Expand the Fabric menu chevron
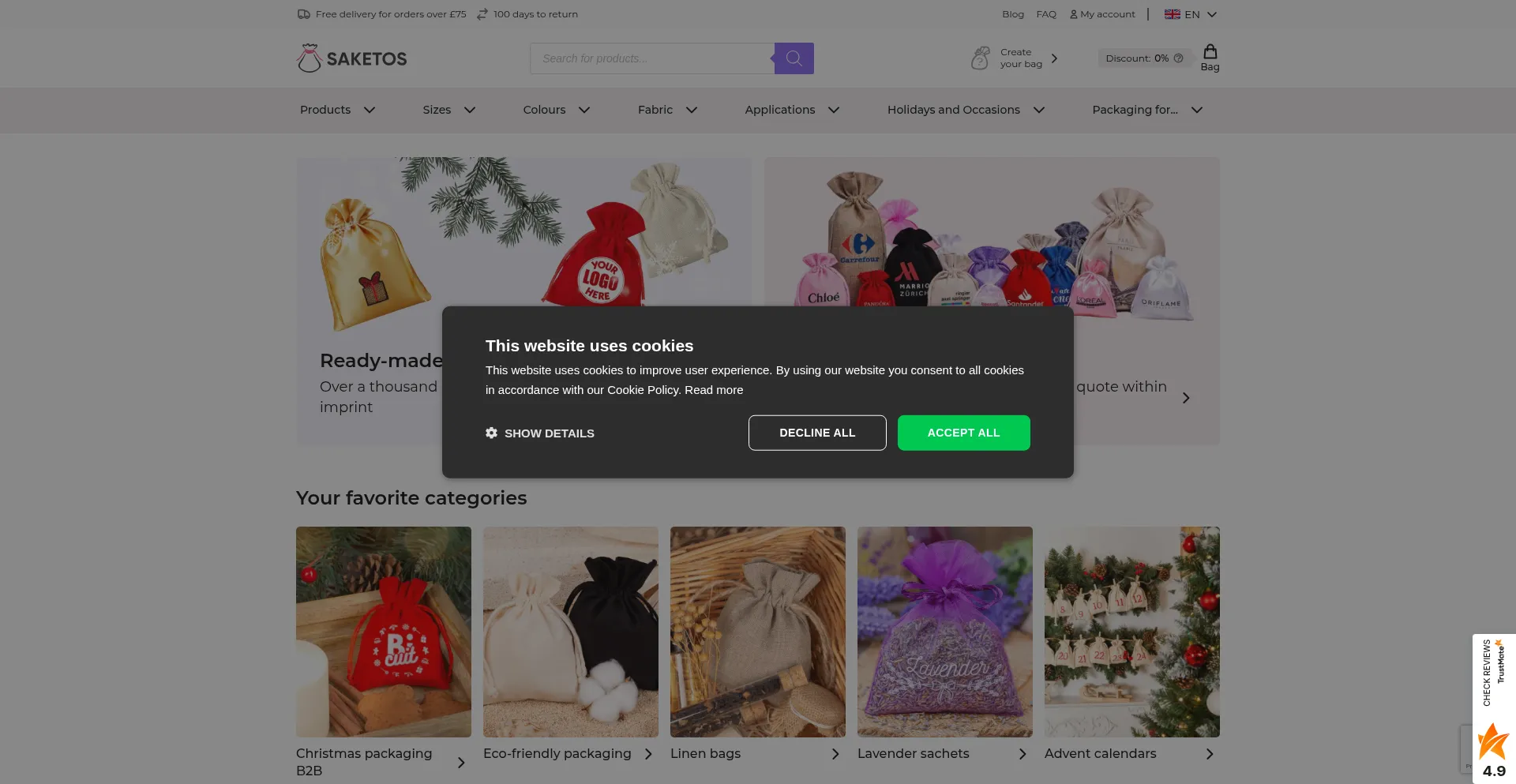The height and width of the screenshot is (784, 1516). tap(692, 110)
